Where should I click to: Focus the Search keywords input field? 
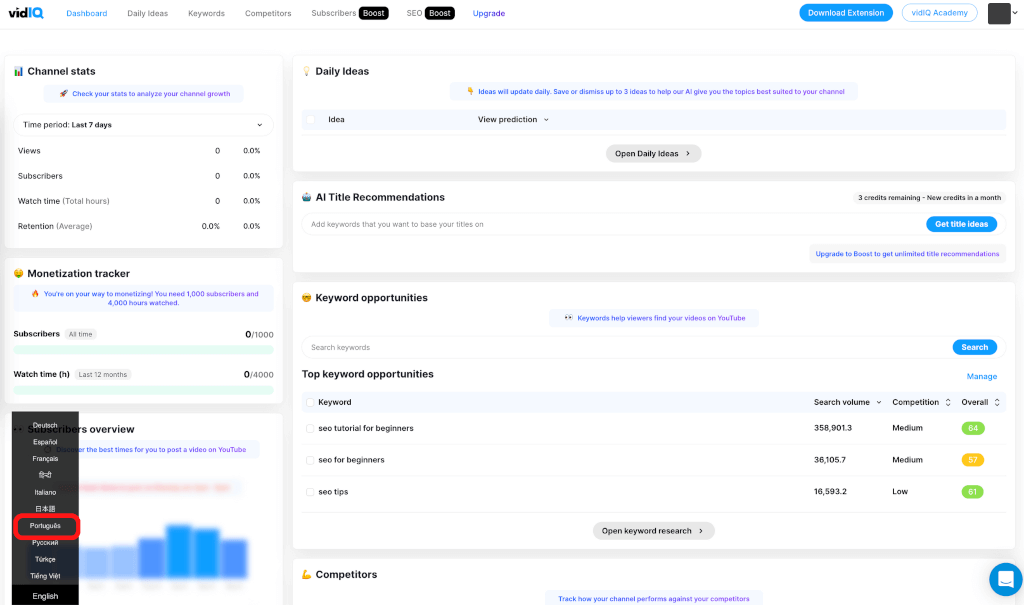[x=625, y=348]
